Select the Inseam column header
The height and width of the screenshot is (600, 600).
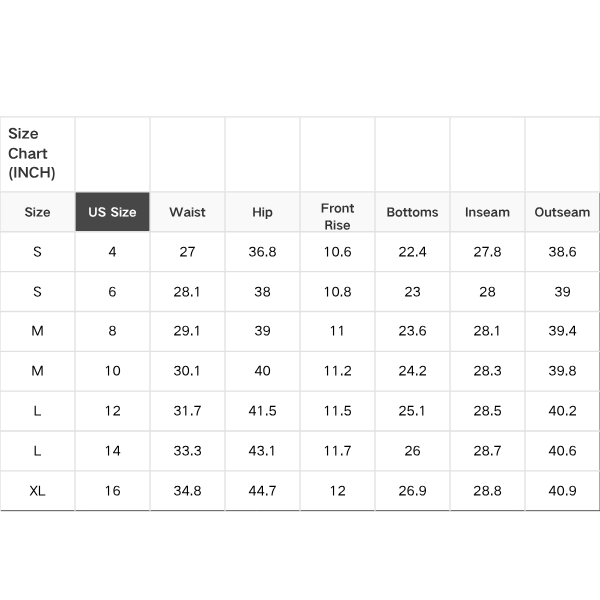(487, 212)
